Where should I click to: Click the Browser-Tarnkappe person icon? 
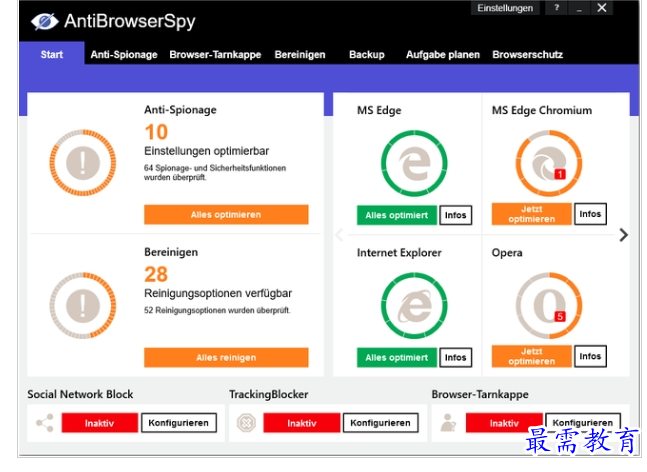[x=448, y=423]
